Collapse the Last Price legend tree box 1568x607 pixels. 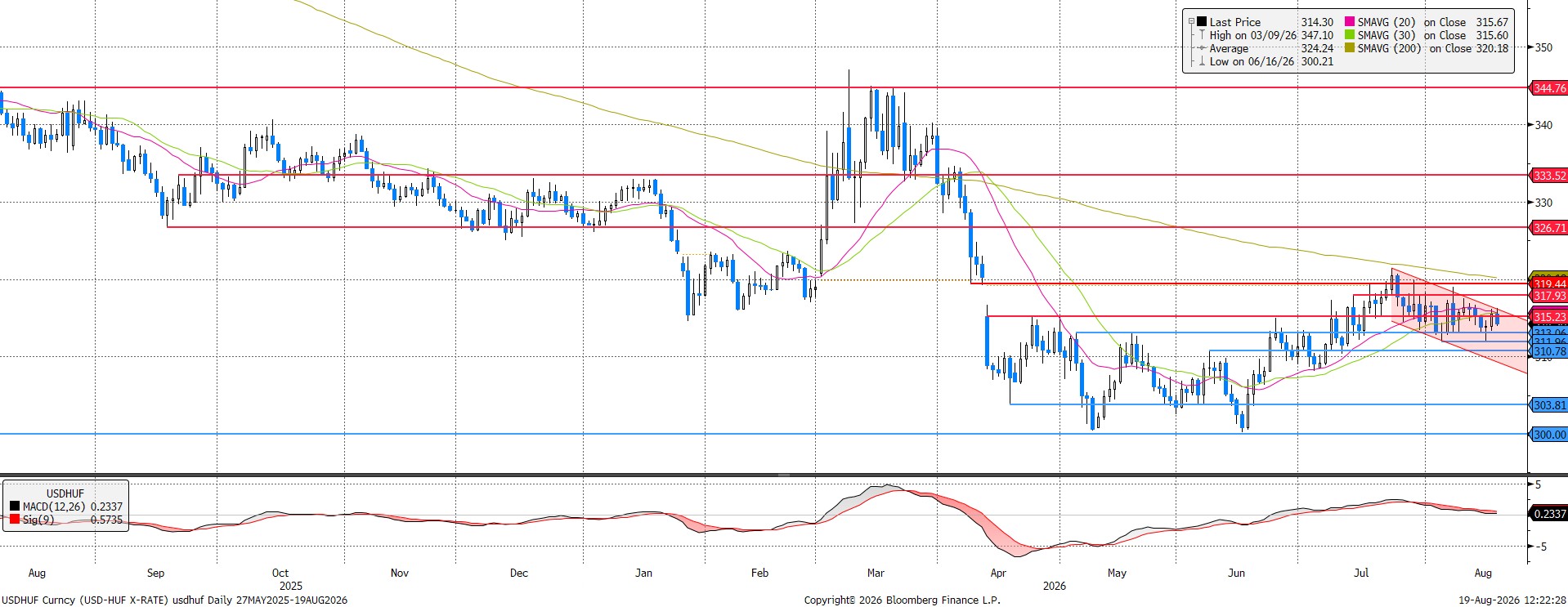tap(1192, 22)
